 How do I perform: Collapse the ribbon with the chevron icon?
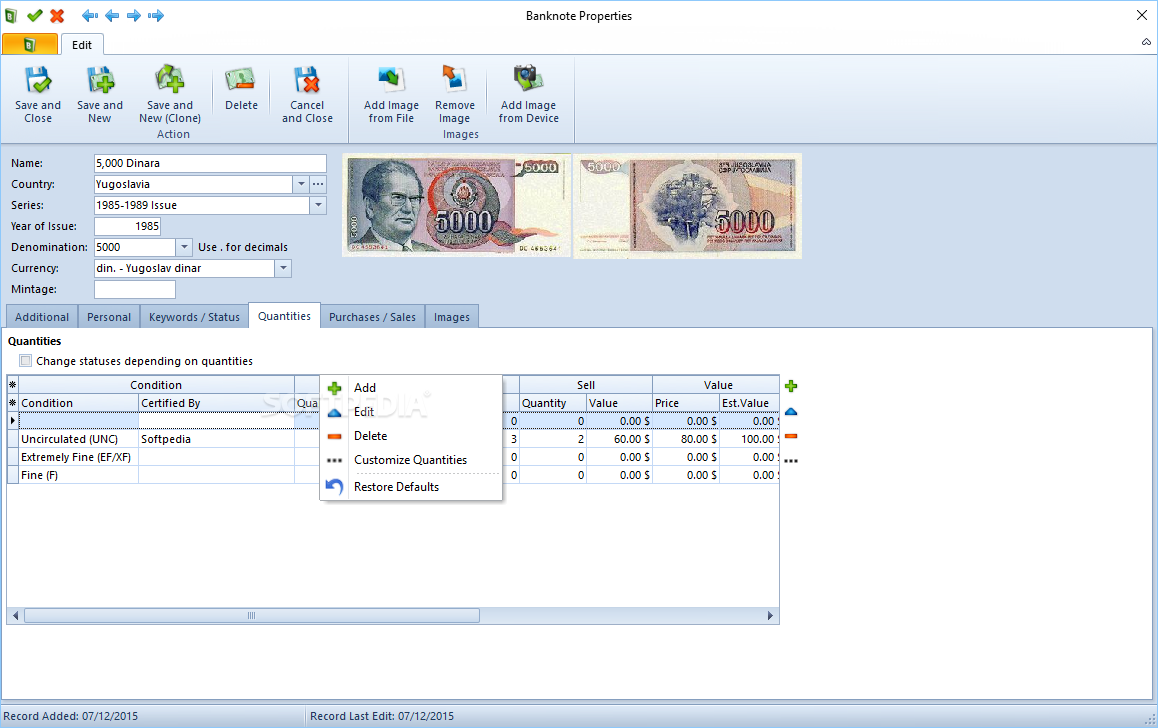click(1146, 42)
